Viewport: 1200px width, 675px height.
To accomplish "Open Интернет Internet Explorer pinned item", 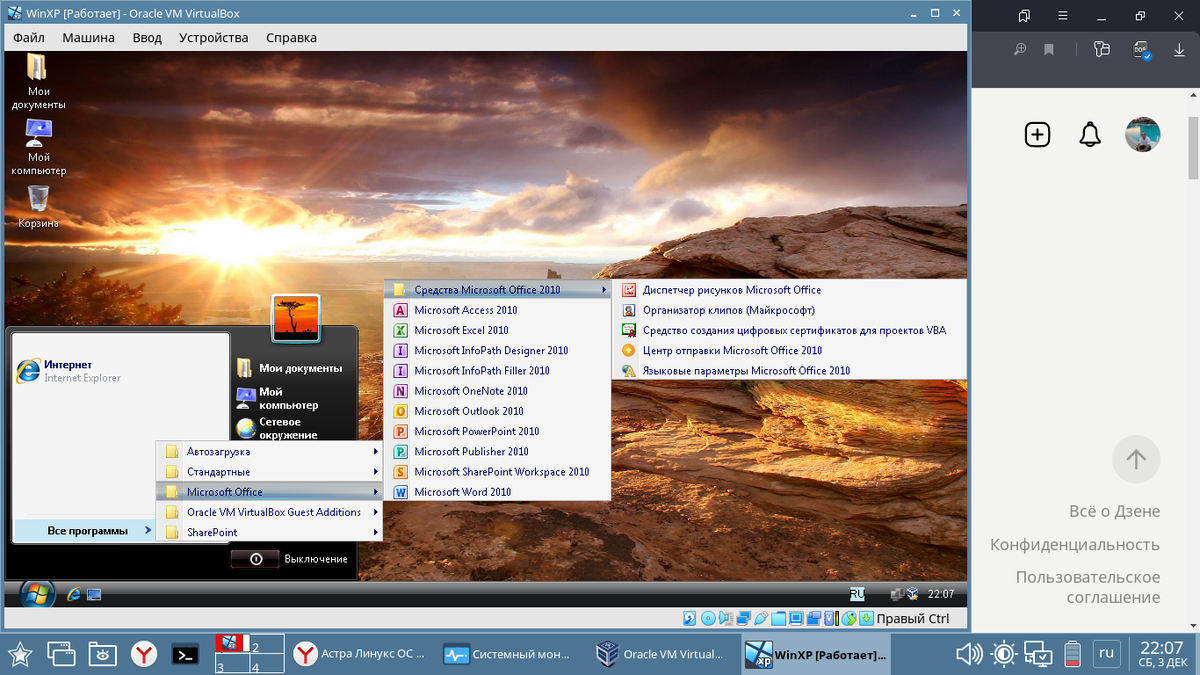I will (x=120, y=371).
